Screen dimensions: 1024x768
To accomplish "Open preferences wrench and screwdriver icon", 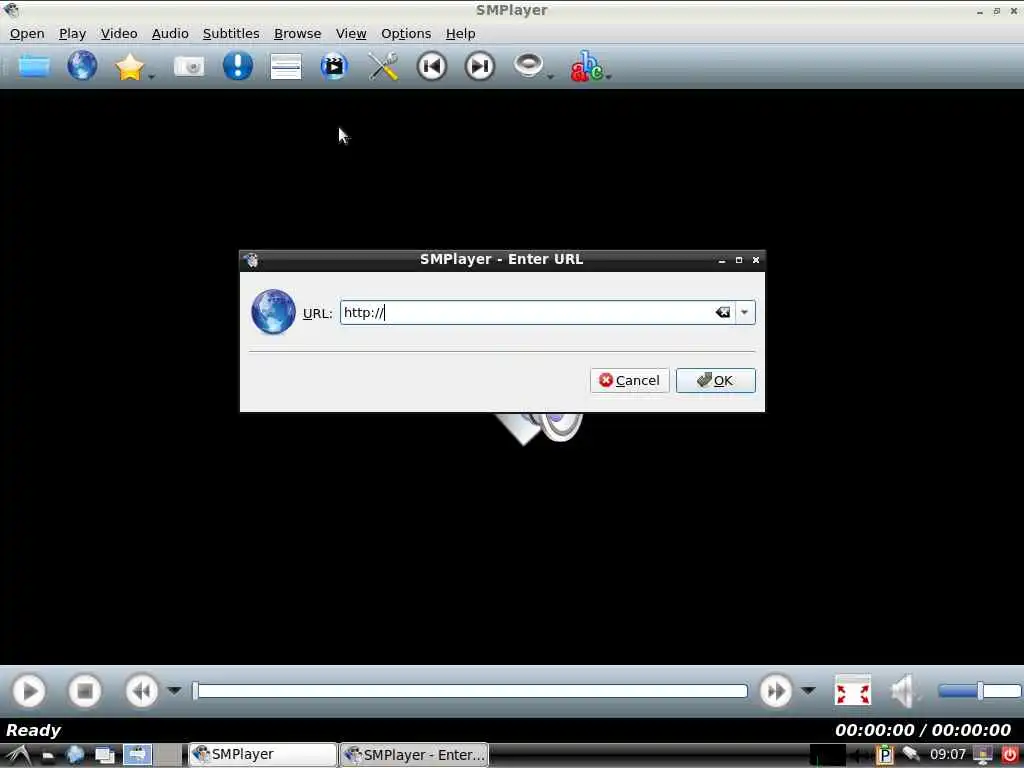I will click(x=383, y=66).
